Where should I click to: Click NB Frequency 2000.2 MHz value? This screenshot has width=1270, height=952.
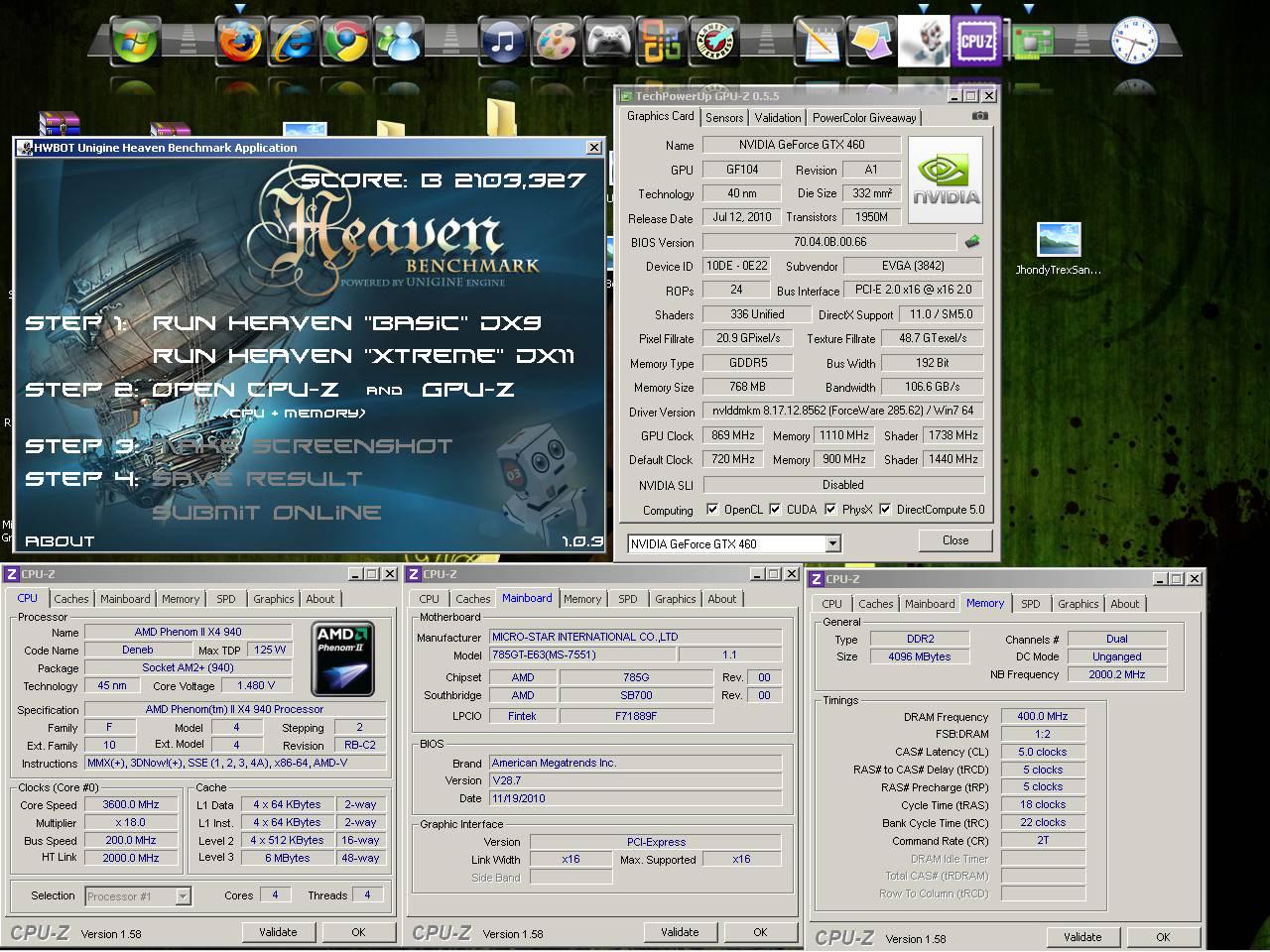pyautogui.click(x=1117, y=674)
